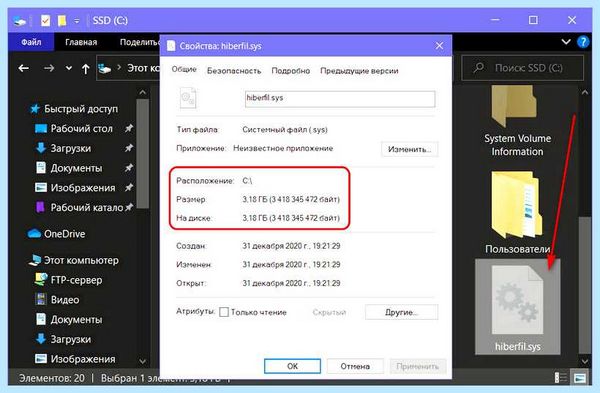Click the Изменить... button
The width and height of the screenshot is (600, 393).
pos(409,149)
